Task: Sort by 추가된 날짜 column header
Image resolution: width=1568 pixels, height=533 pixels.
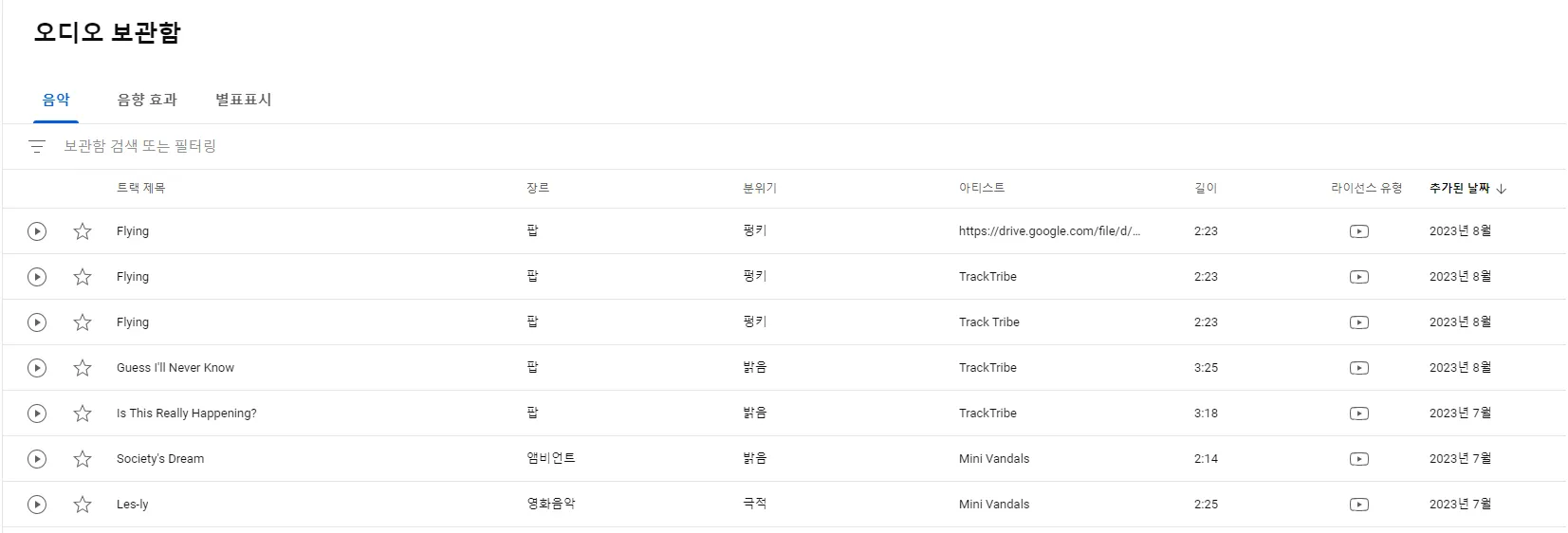Action: click(x=1459, y=189)
